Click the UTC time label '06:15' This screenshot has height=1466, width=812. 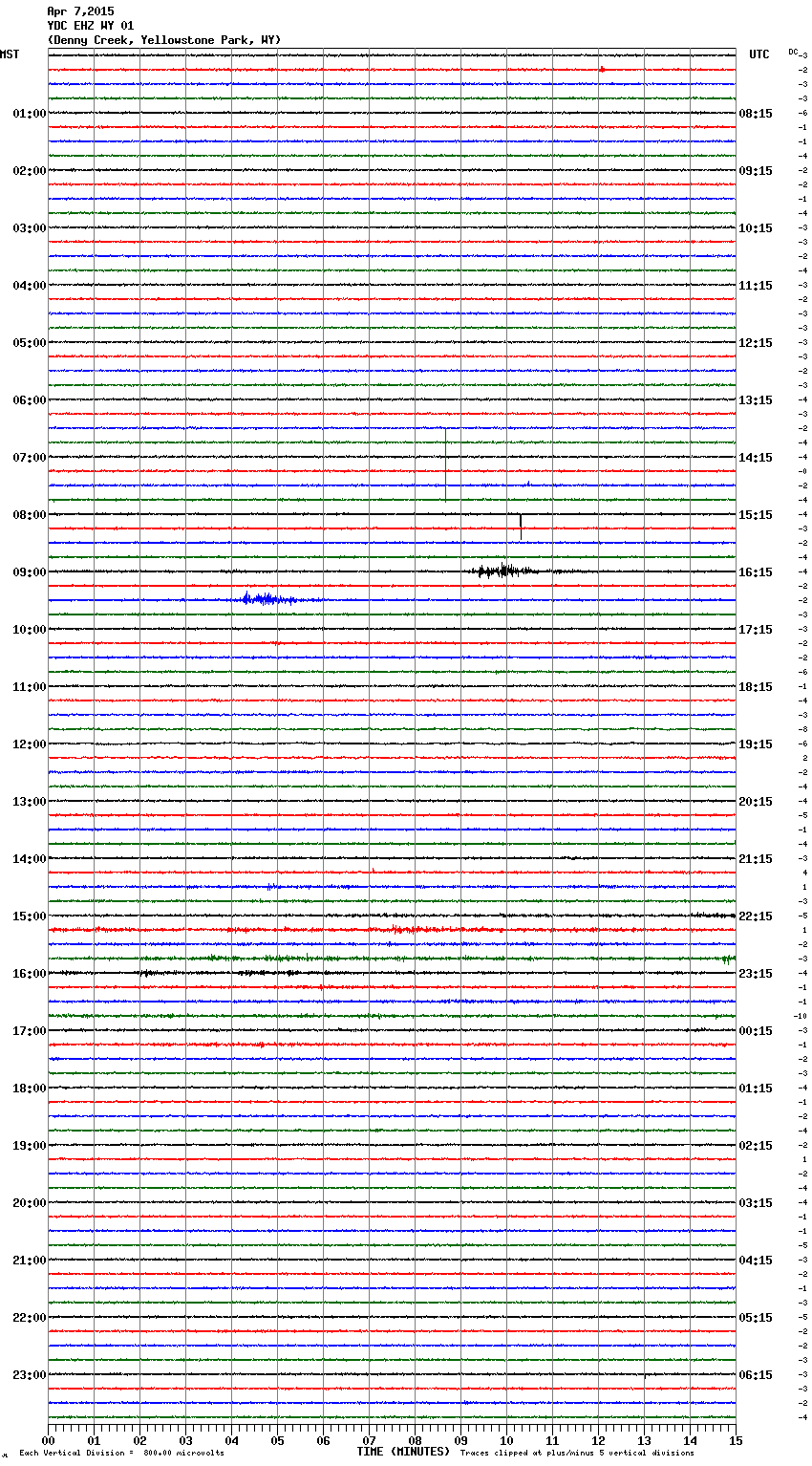[x=756, y=1375]
